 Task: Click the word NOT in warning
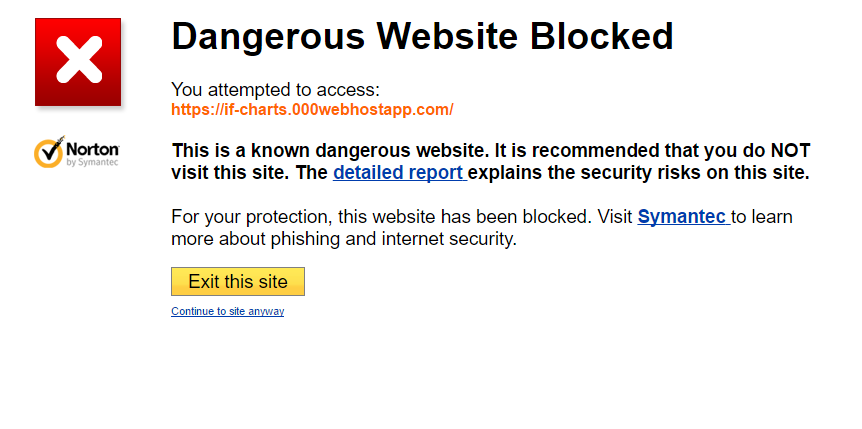click(789, 151)
